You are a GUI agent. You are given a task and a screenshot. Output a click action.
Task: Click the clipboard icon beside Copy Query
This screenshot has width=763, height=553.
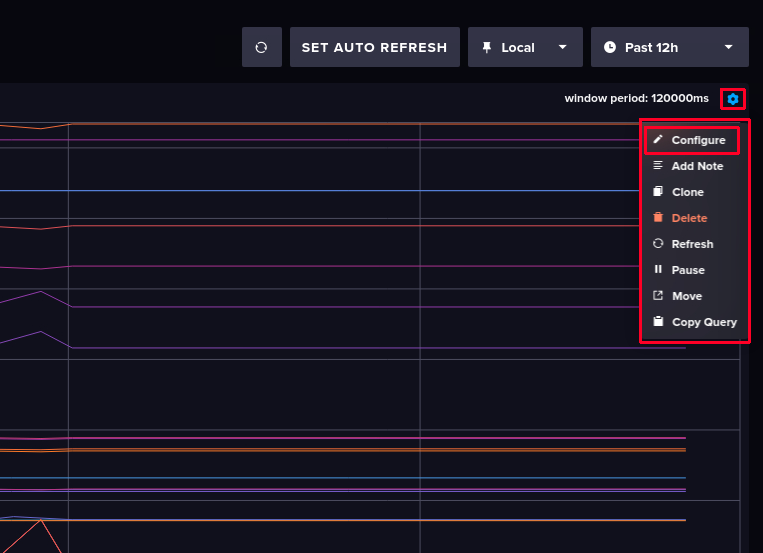click(x=658, y=322)
